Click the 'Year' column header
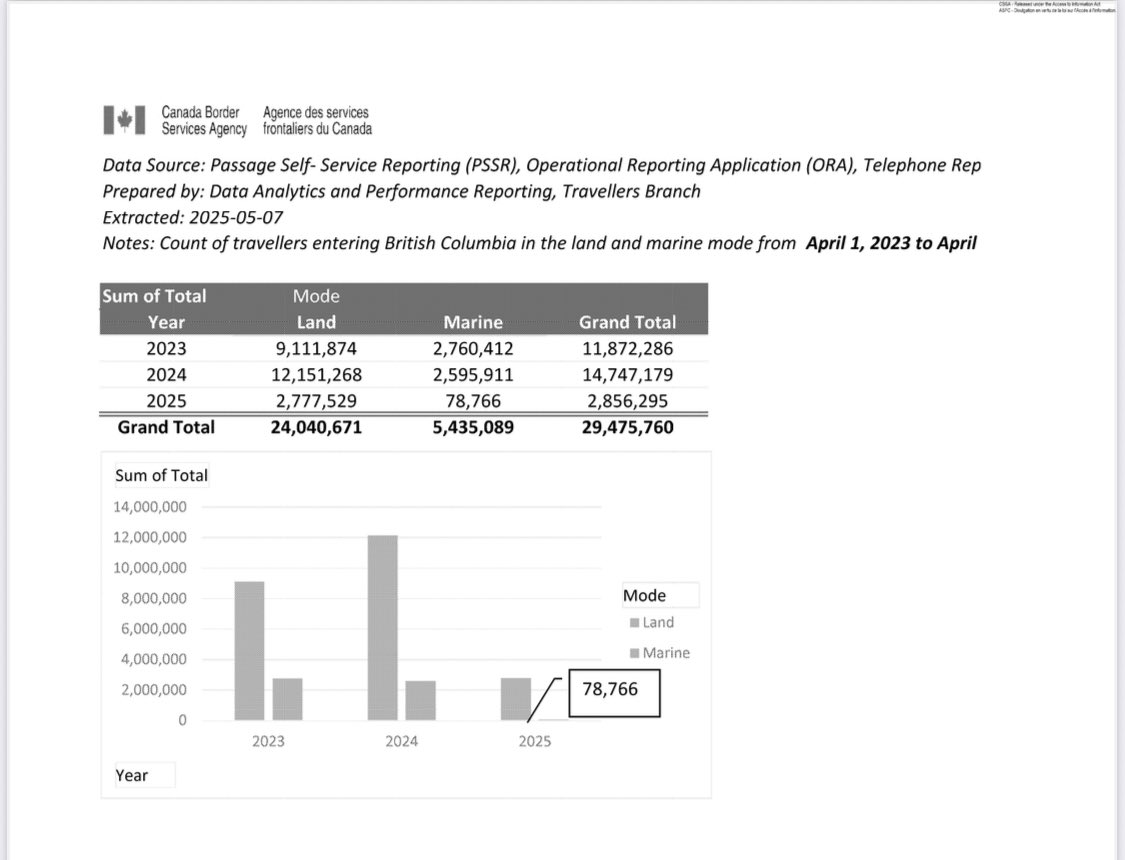Screen dimensions: 1125x860 [166, 323]
